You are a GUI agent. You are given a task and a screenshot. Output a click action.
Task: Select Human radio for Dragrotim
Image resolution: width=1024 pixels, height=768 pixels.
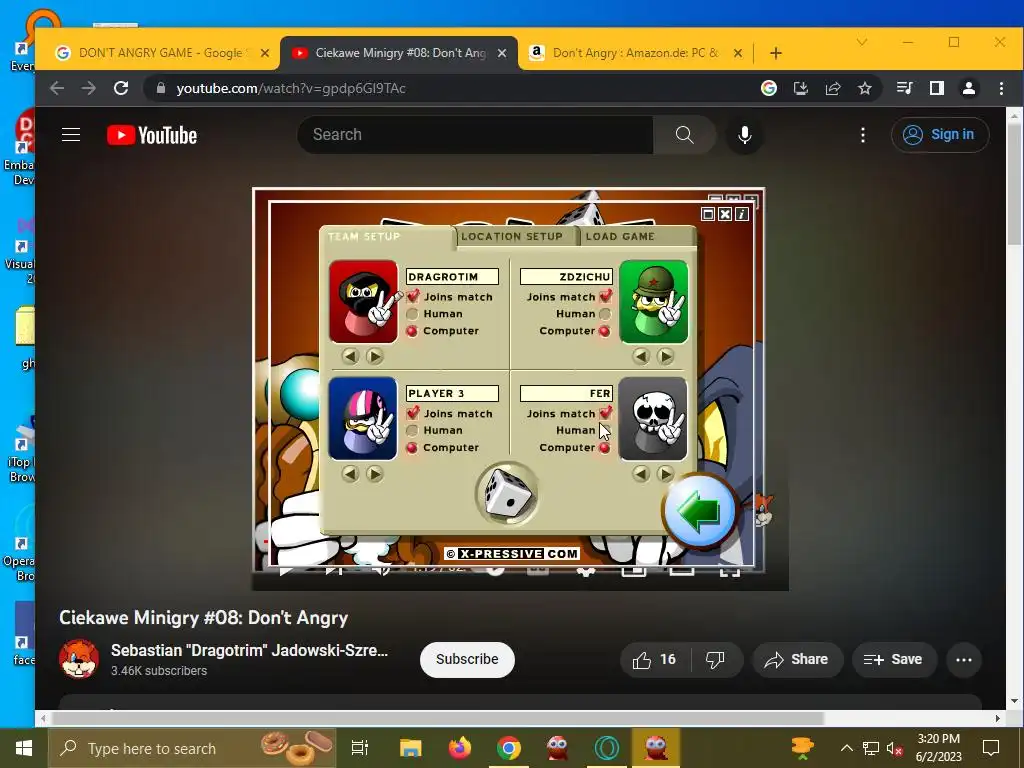[412, 314]
